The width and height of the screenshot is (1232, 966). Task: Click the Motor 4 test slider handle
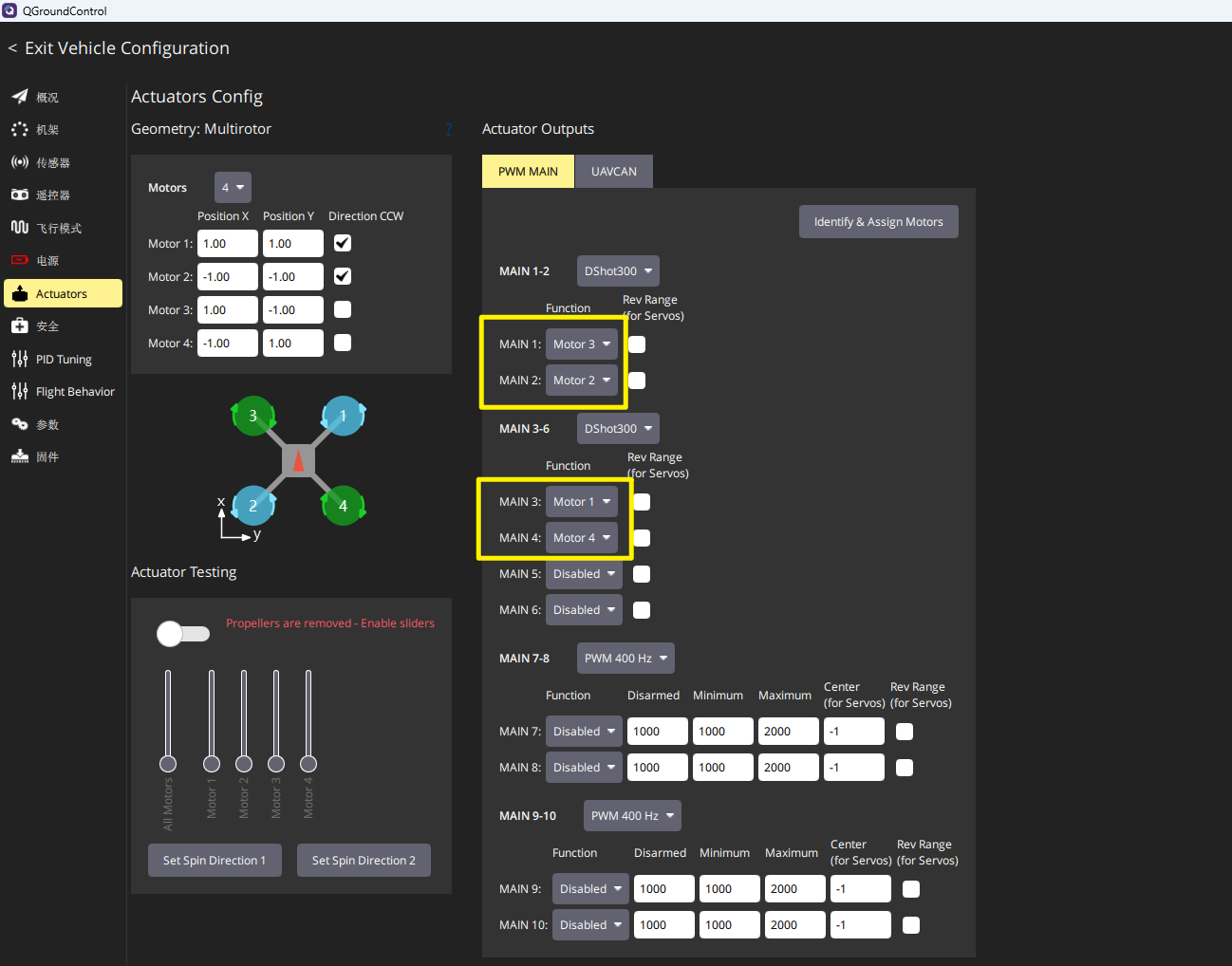point(308,764)
